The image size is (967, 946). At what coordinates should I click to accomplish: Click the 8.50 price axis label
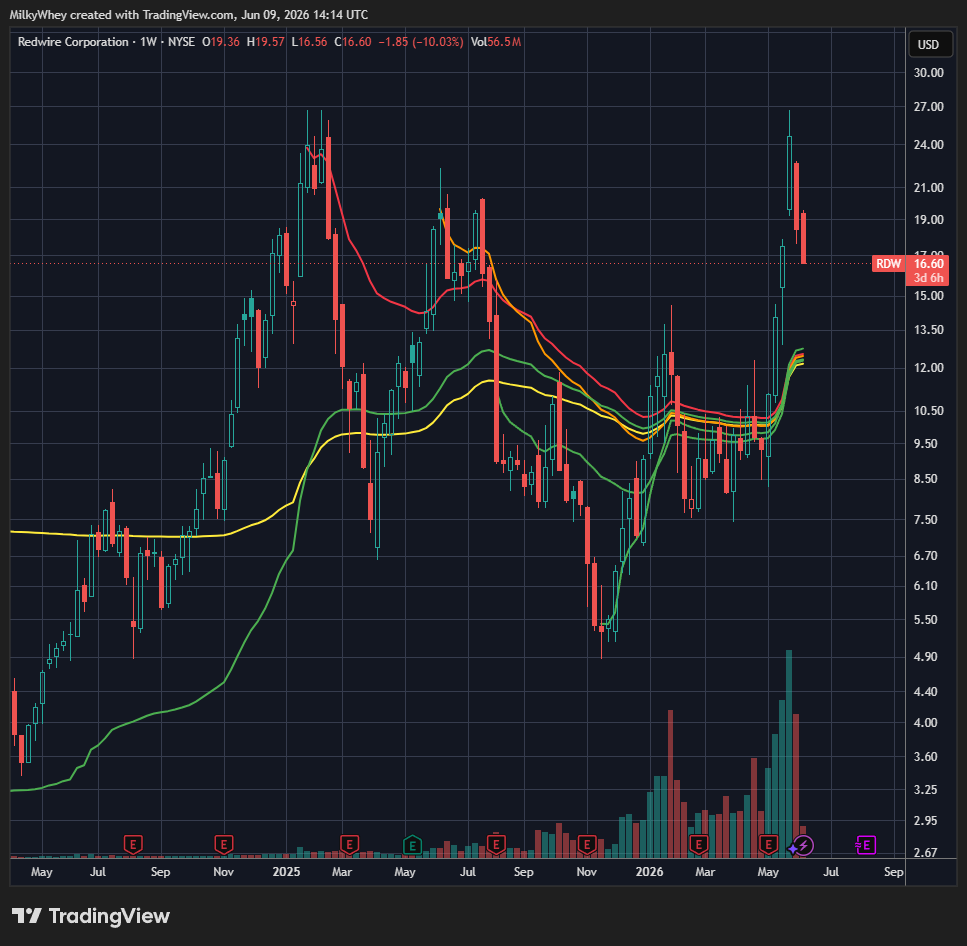click(925, 479)
